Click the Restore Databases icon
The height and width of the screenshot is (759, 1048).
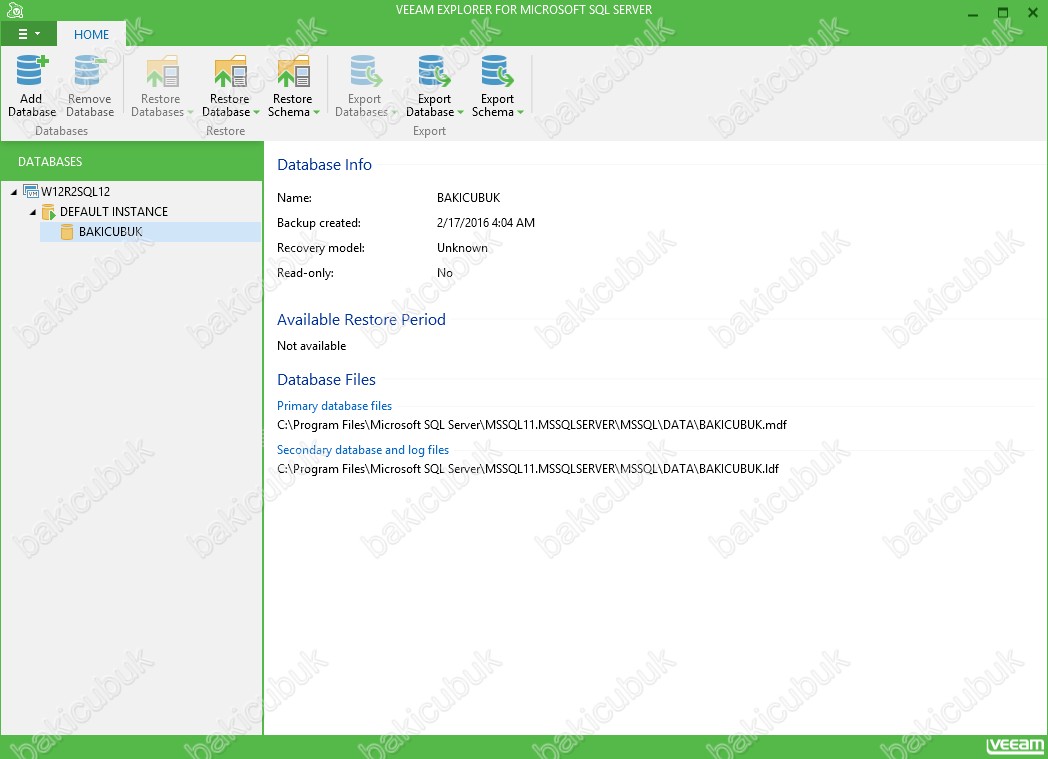pos(162,71)
